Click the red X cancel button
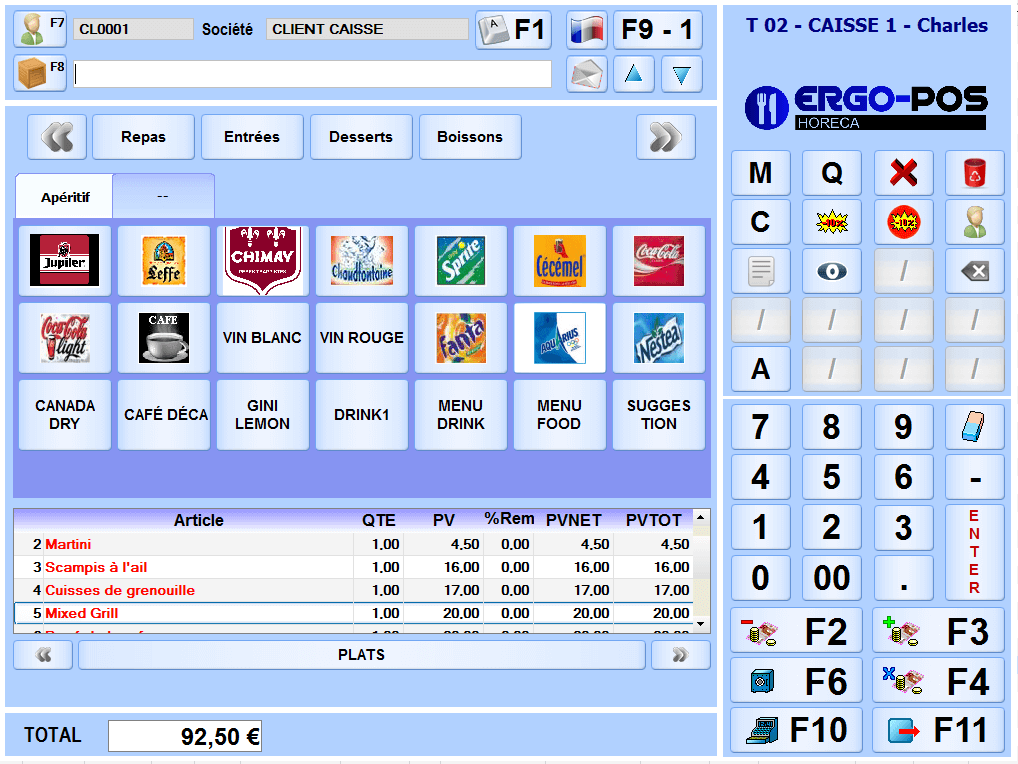The image size is (1018, 764). pyautogui.click(x=903, y=173)
